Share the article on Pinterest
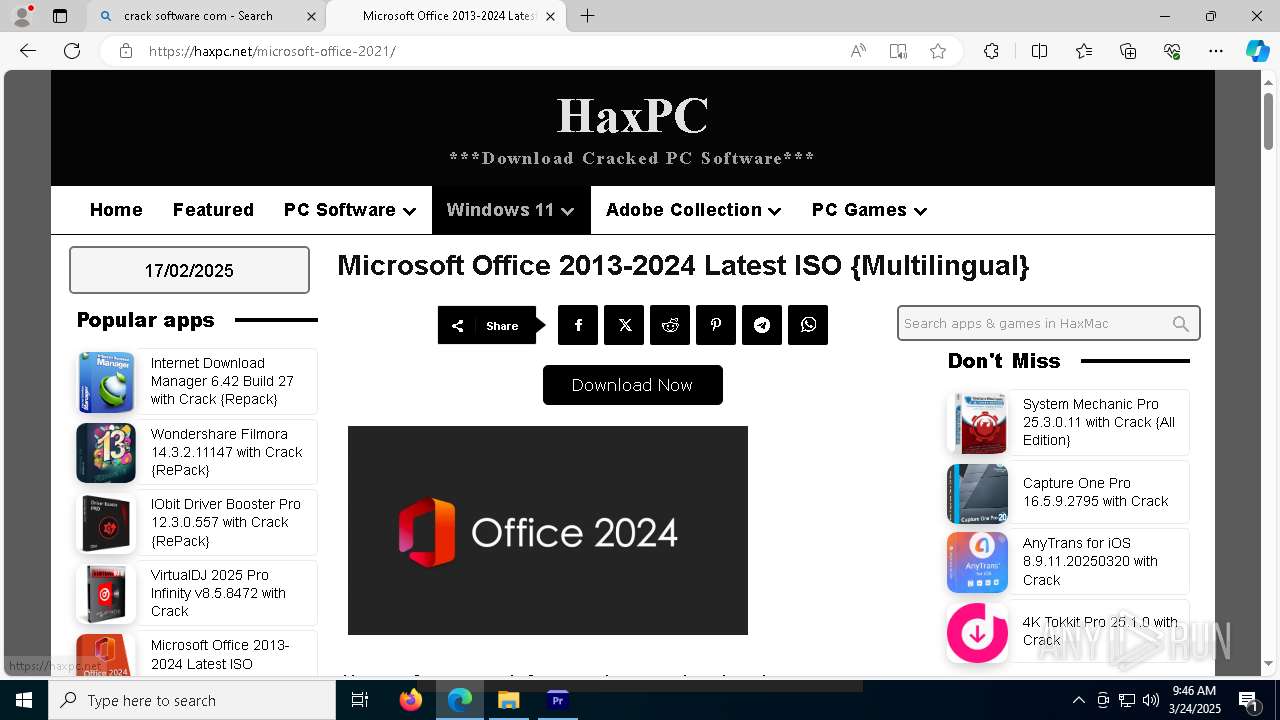This screenshot has width=1280, height=720. click(x=716, y=325)
